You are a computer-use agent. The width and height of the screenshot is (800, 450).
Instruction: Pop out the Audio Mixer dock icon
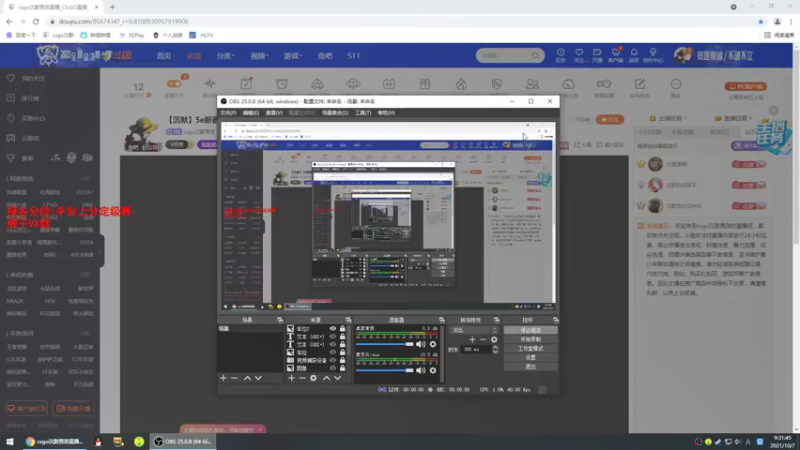[441, 320]
